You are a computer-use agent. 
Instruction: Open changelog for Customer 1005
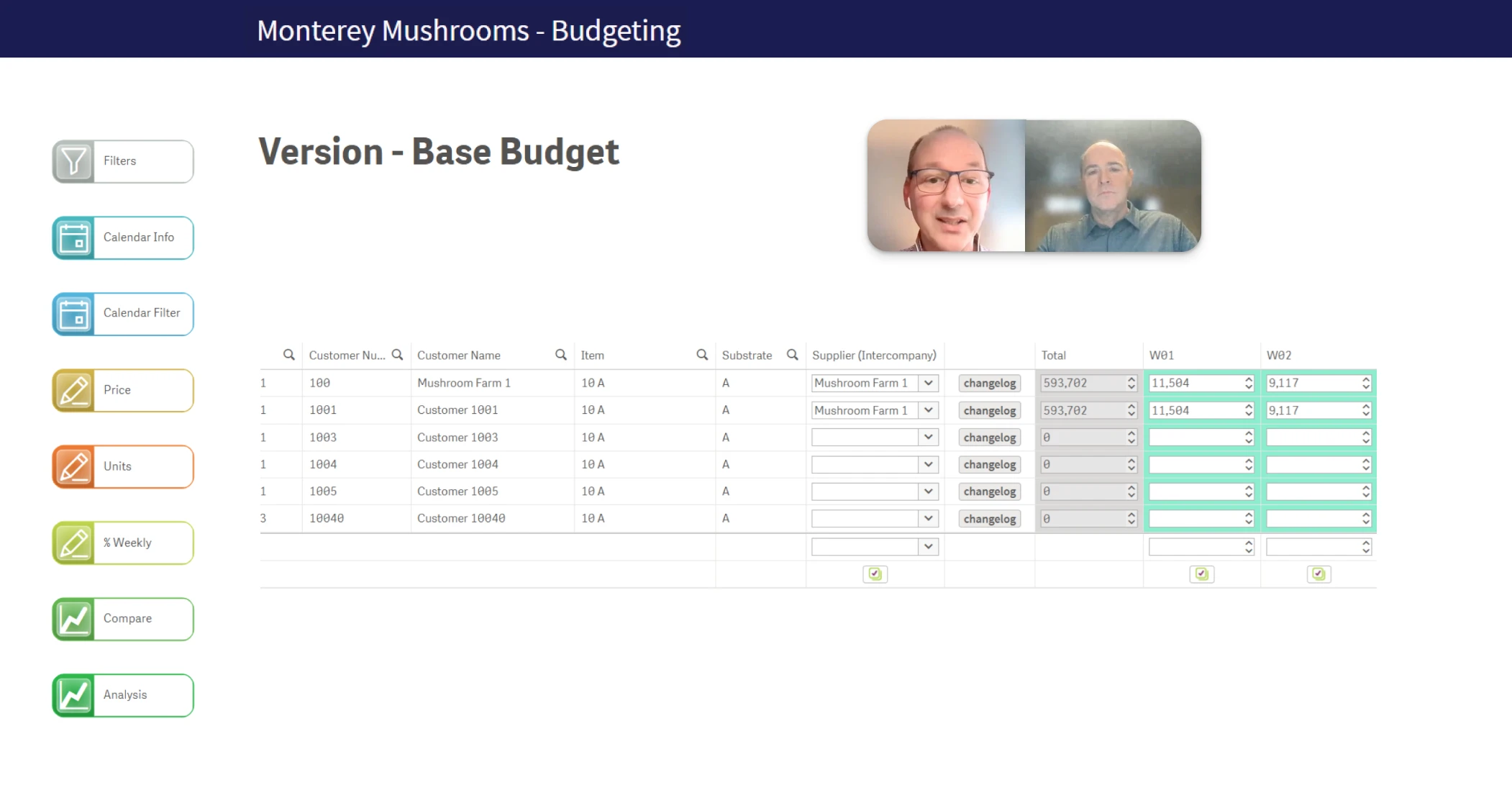[990, 492]
